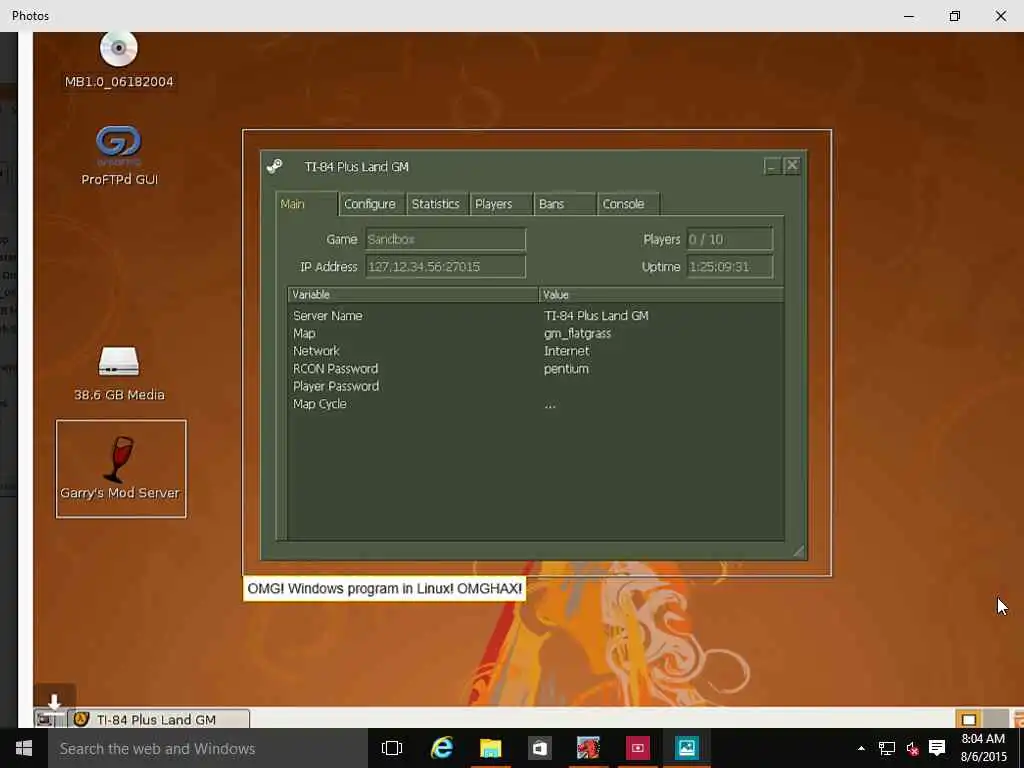The width and height of the screenshot is (1024, 768).
Task: Launch Garry's Mod Server wine icon
Action: pyautogui.click(x=120, y=469)
